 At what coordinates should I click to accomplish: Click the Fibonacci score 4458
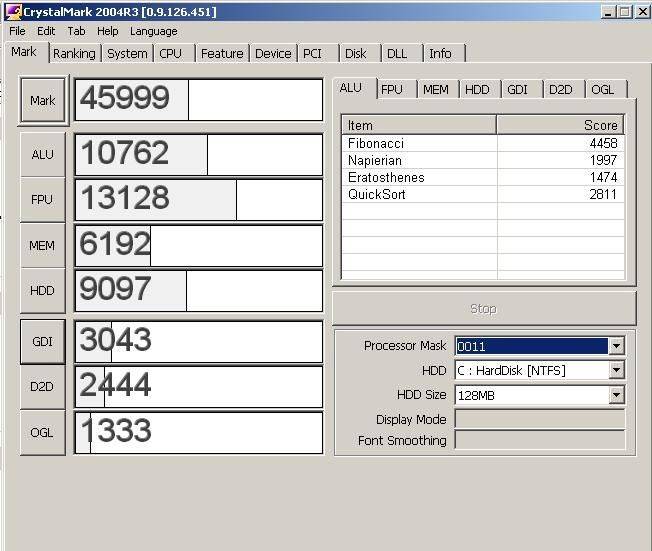(x=603, y=143)
